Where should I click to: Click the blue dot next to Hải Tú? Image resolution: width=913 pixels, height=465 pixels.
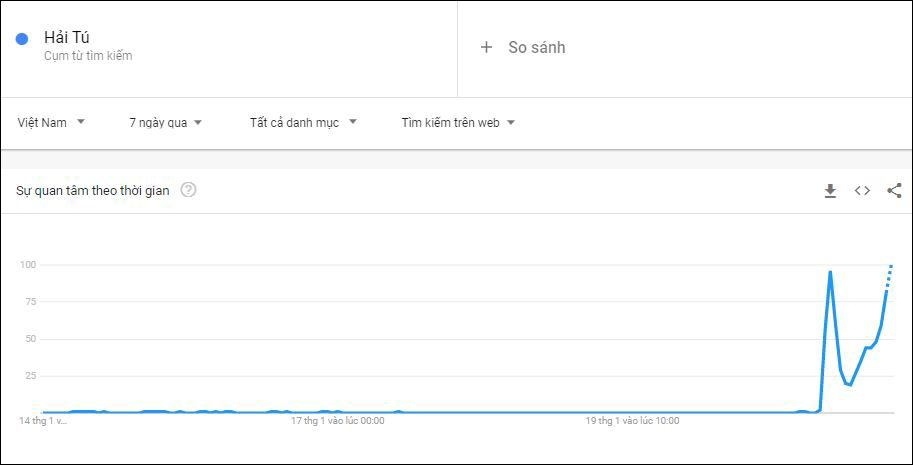point(22,39)
